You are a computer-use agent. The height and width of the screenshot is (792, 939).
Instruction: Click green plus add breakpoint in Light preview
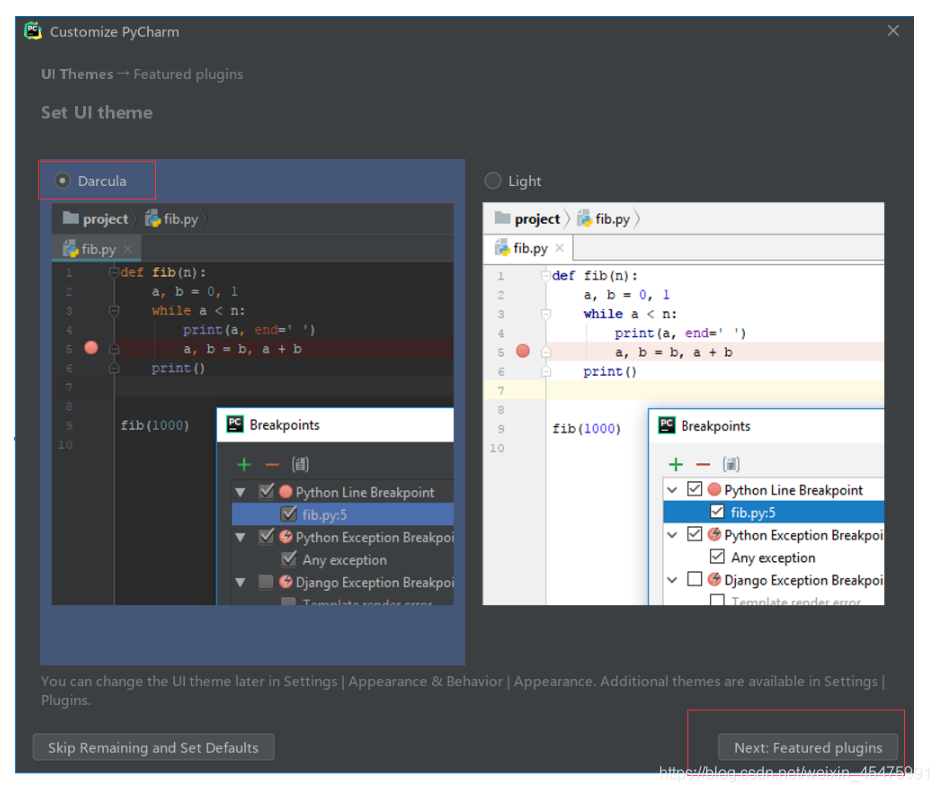coord(676,464)
